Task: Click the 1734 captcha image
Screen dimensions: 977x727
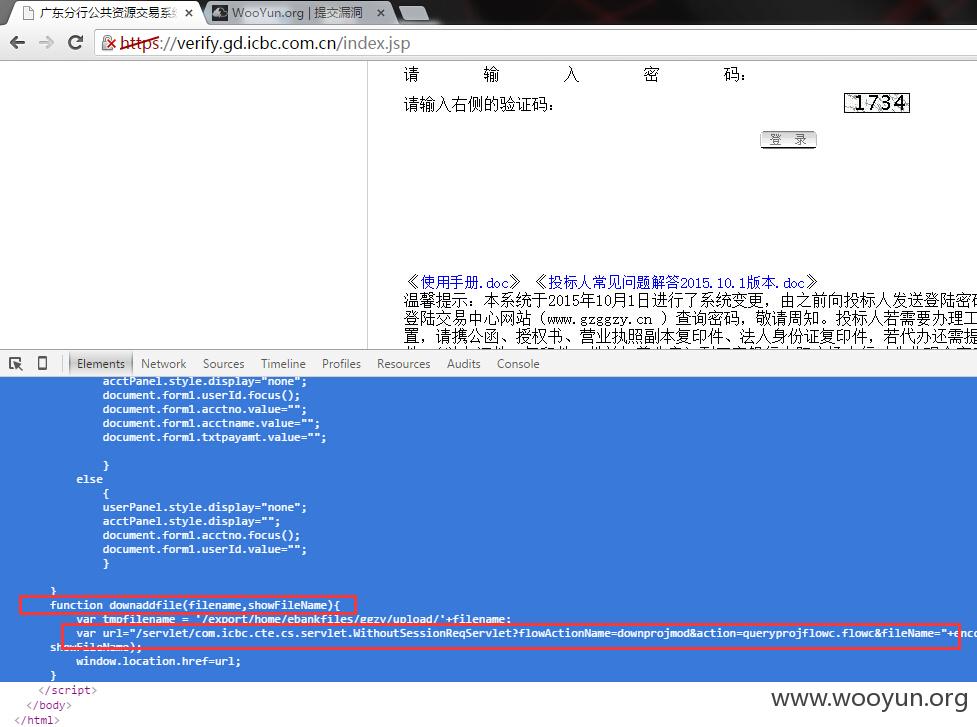Action: pyautogui.click(x=877, y=103)
